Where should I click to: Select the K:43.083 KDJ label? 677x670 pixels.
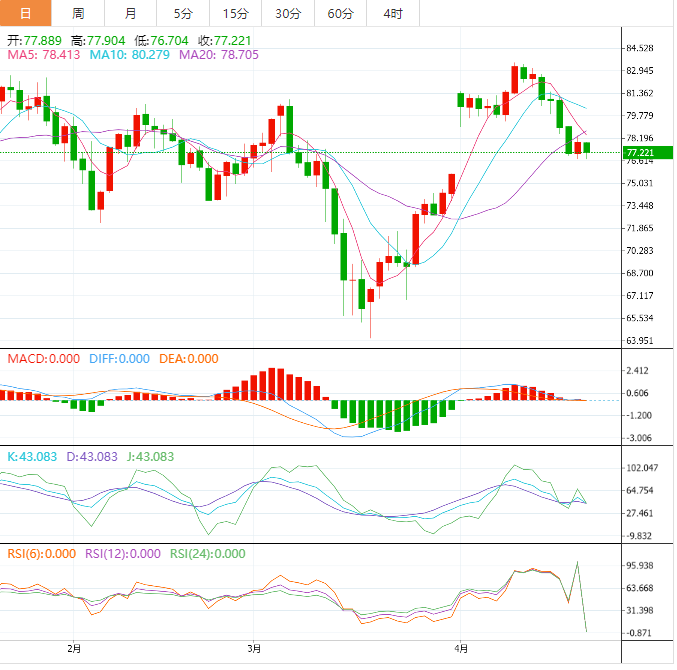31,456
